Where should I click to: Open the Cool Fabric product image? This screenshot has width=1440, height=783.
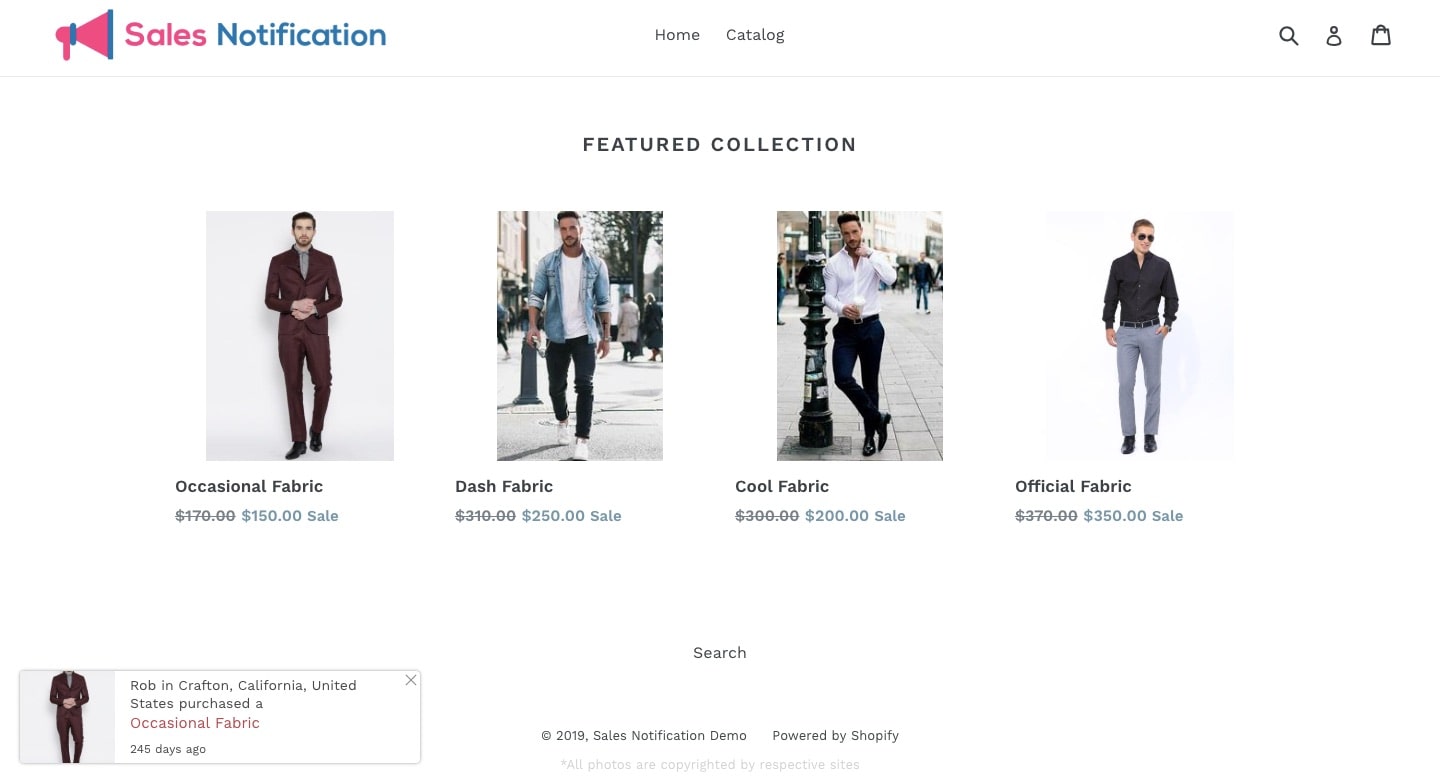point(860,336)
